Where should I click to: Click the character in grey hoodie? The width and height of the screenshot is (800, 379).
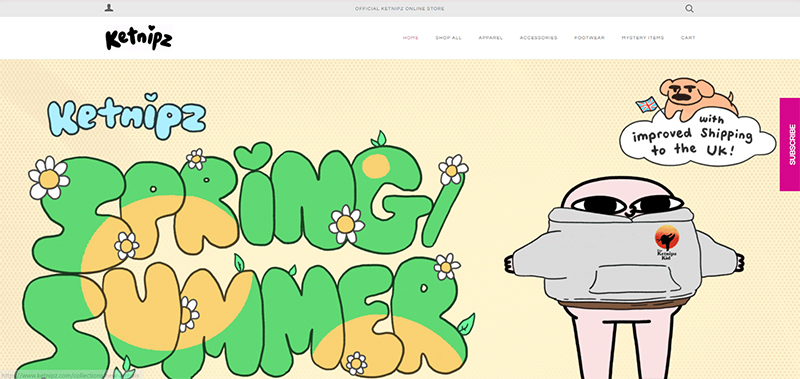point(625,278)
